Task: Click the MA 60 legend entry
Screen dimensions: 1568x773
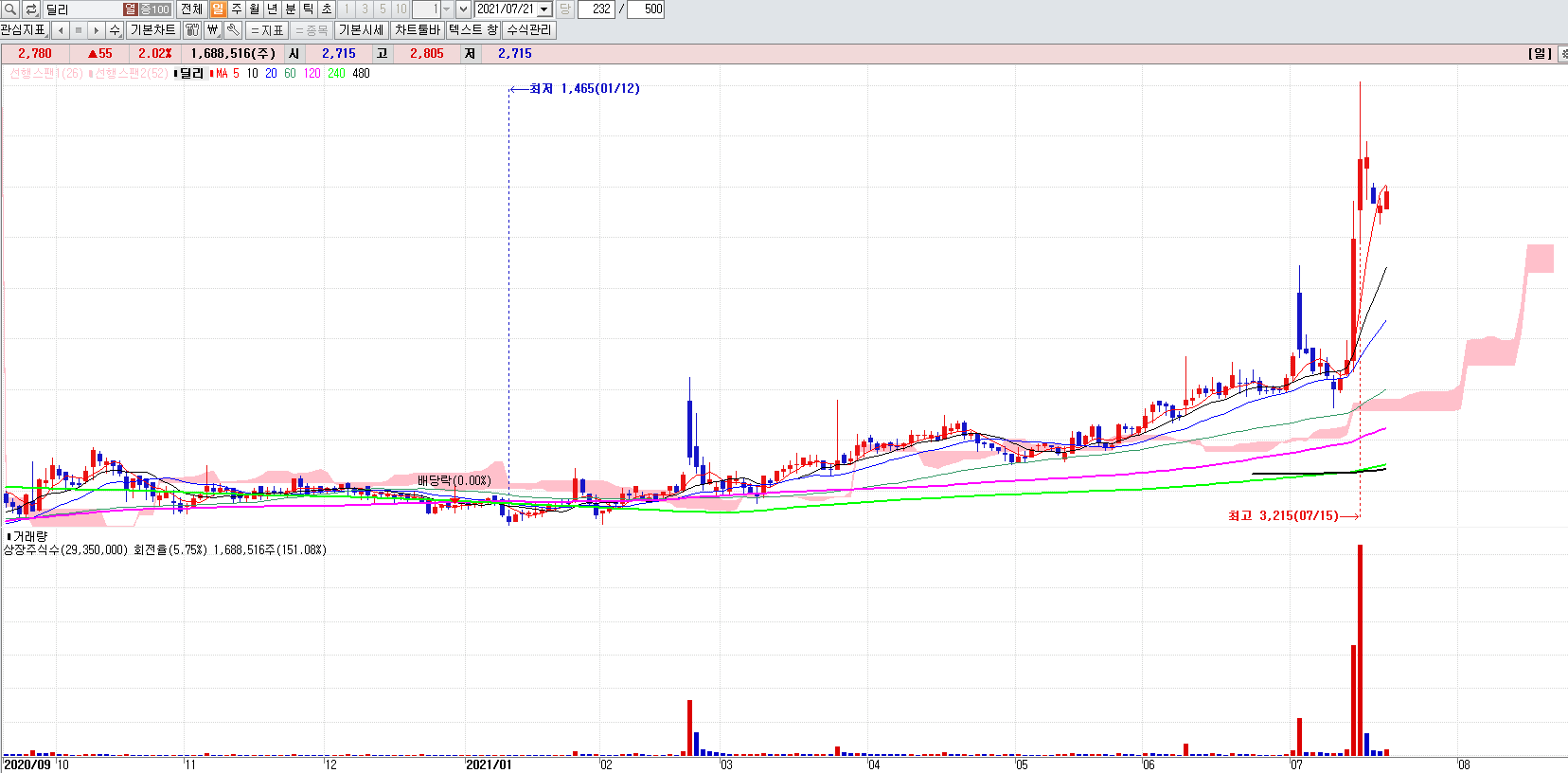Action: tap(290, 73)
